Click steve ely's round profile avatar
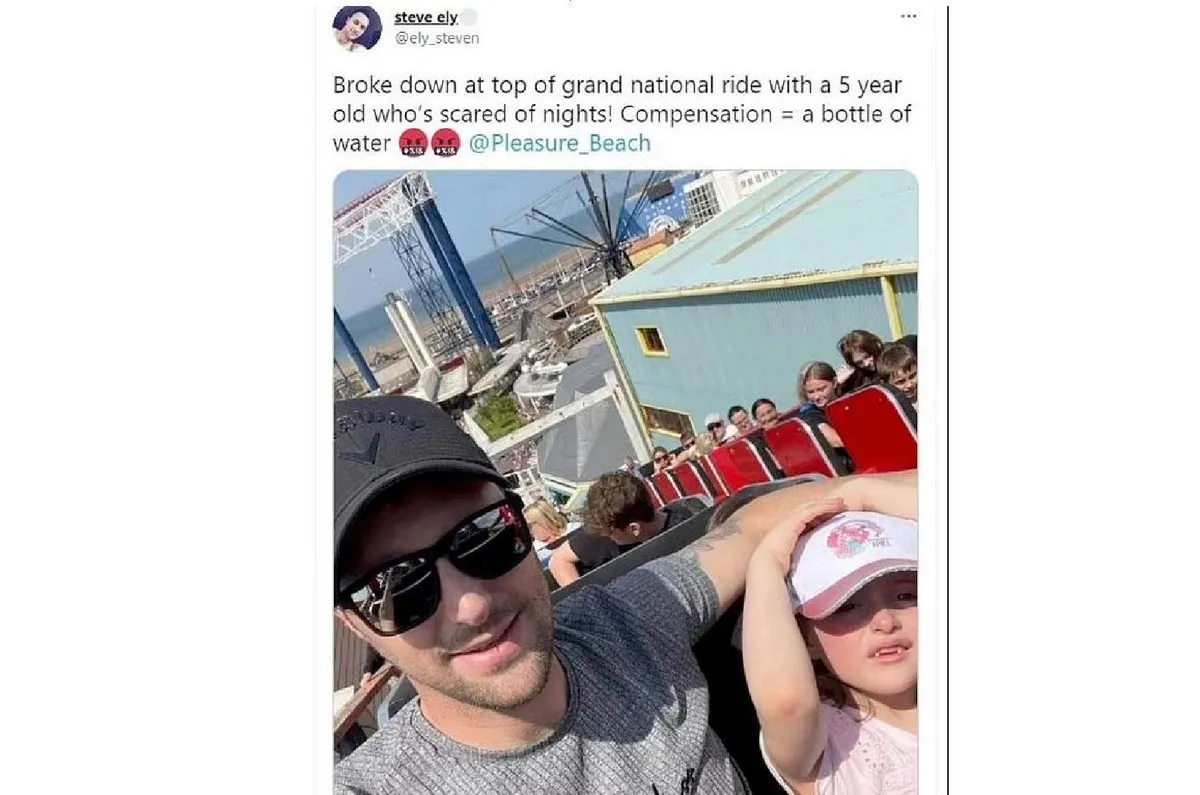This screenshot has height=795, width=1200. [357, 28]
